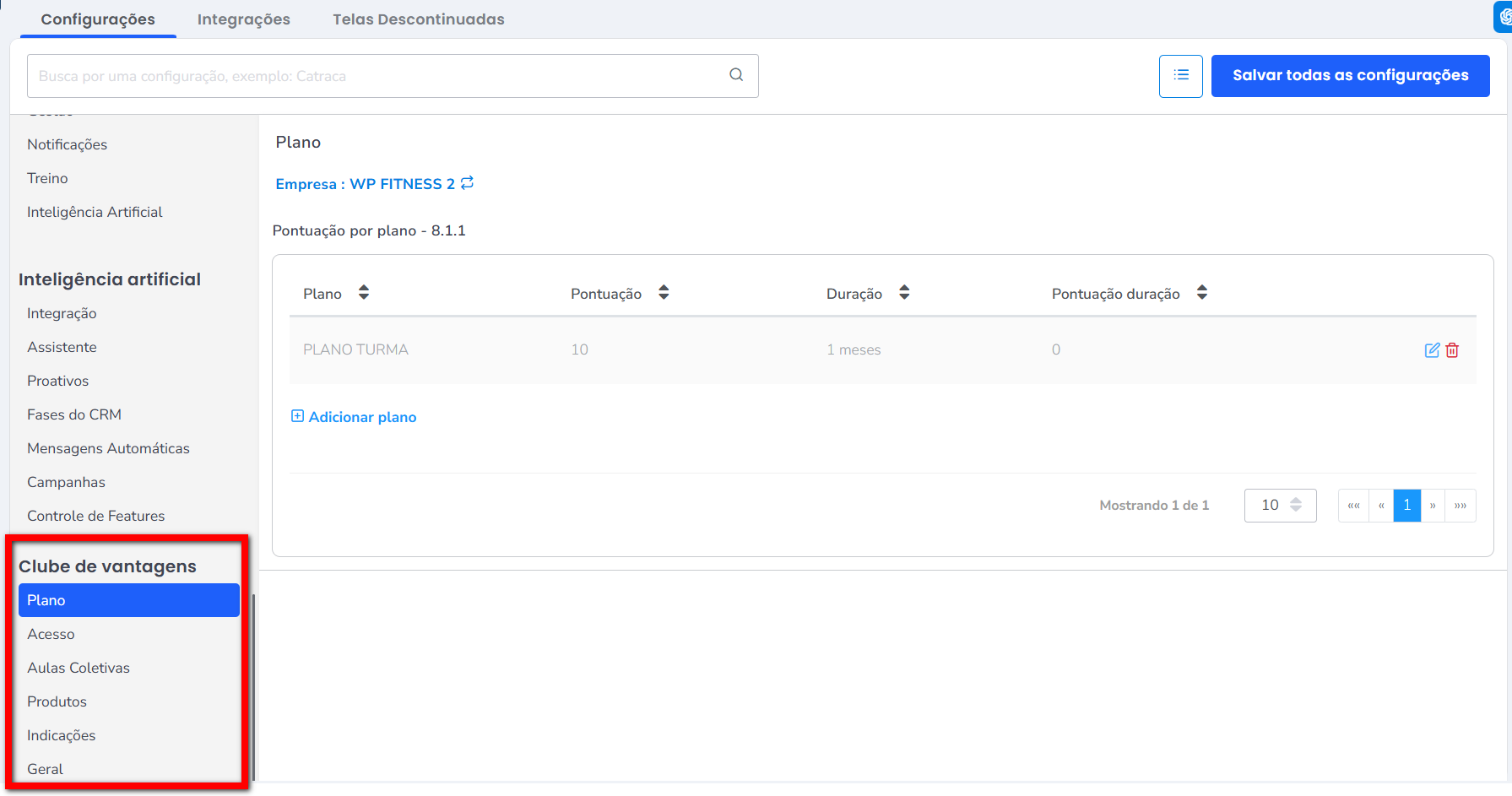
Task: Edit the PLANO TURMA row
Action: tap(1432, 350)
